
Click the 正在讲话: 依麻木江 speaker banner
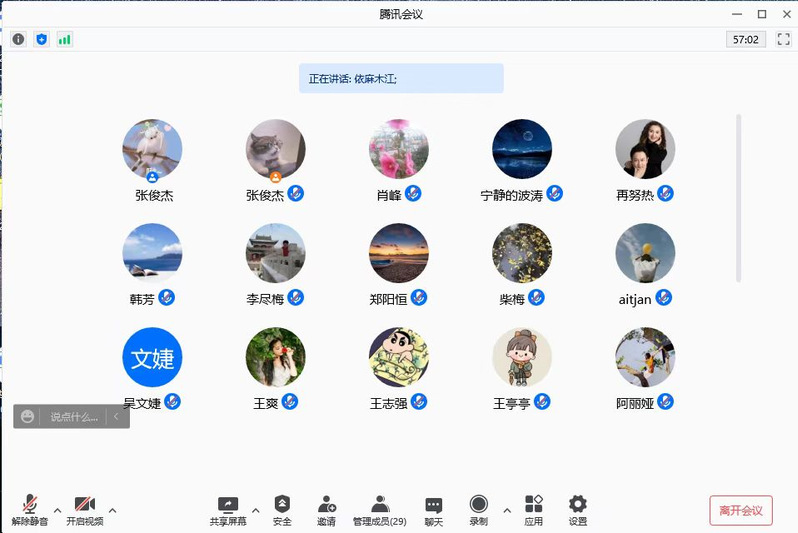point(401,78)
